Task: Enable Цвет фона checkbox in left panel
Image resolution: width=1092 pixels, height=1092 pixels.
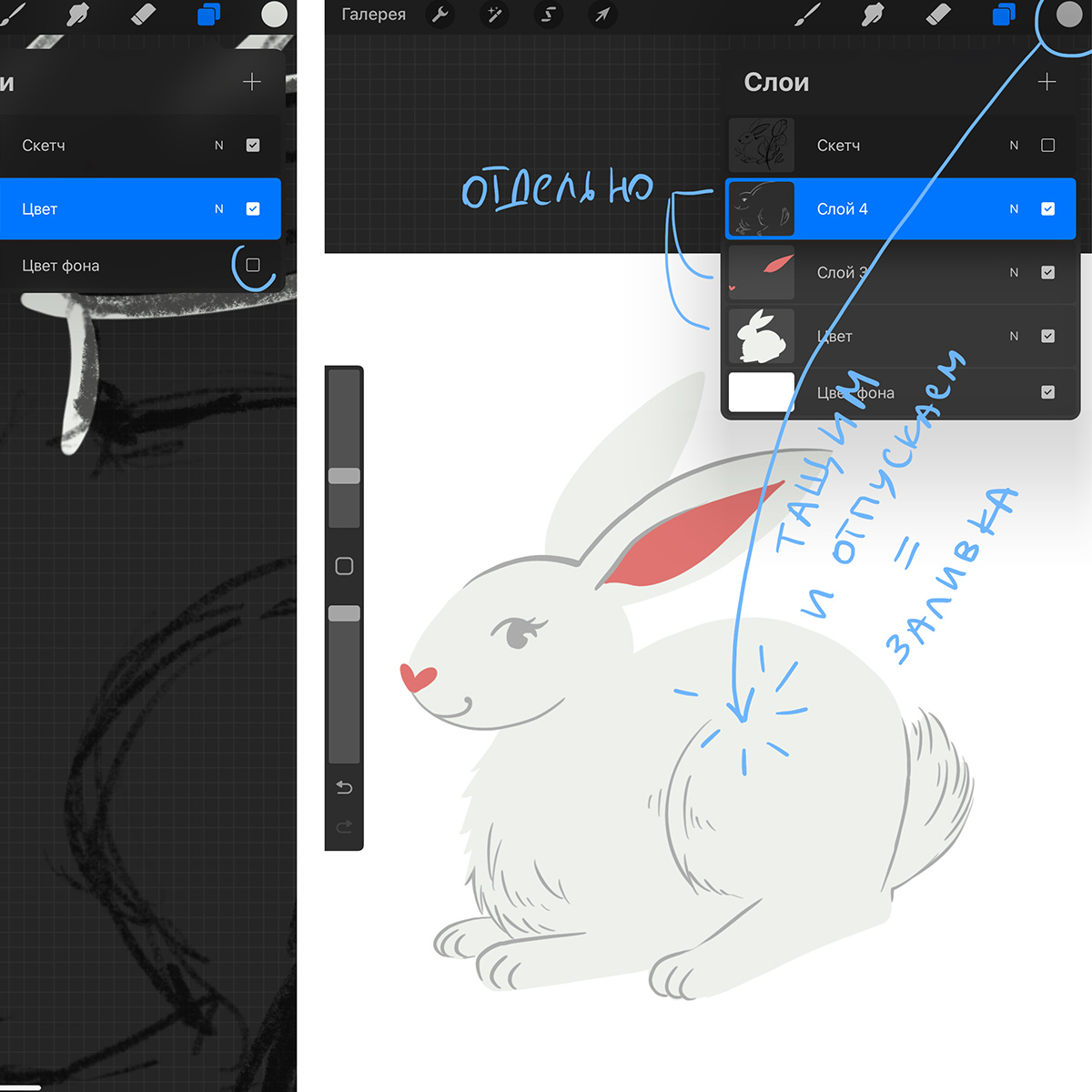Action: (x=253, y=266)
